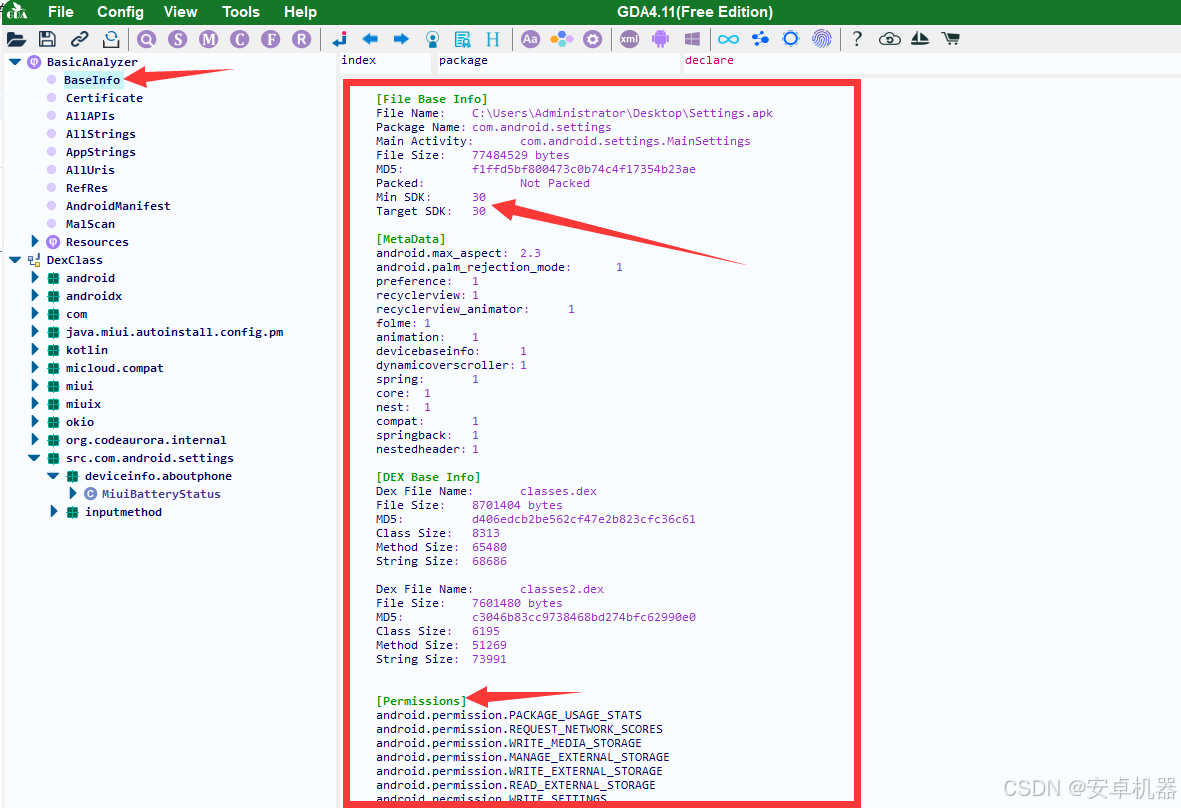Click the com.android.settings.MainSettings main activity value
Image resolution: width=1181 pixels, height=808 pixels.
(x=635, y=141)
